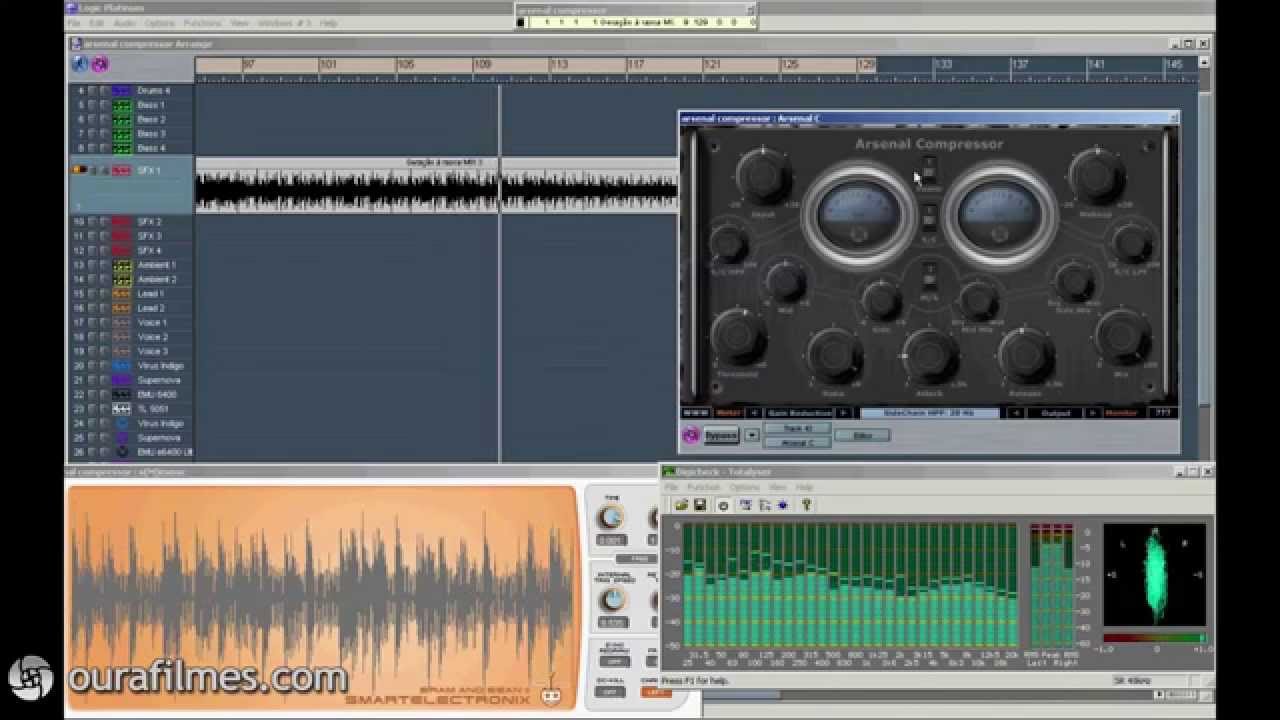The image size is (1280, 720).
Task: Open the Output selector in compressor bar
Action: [1055, 412]
